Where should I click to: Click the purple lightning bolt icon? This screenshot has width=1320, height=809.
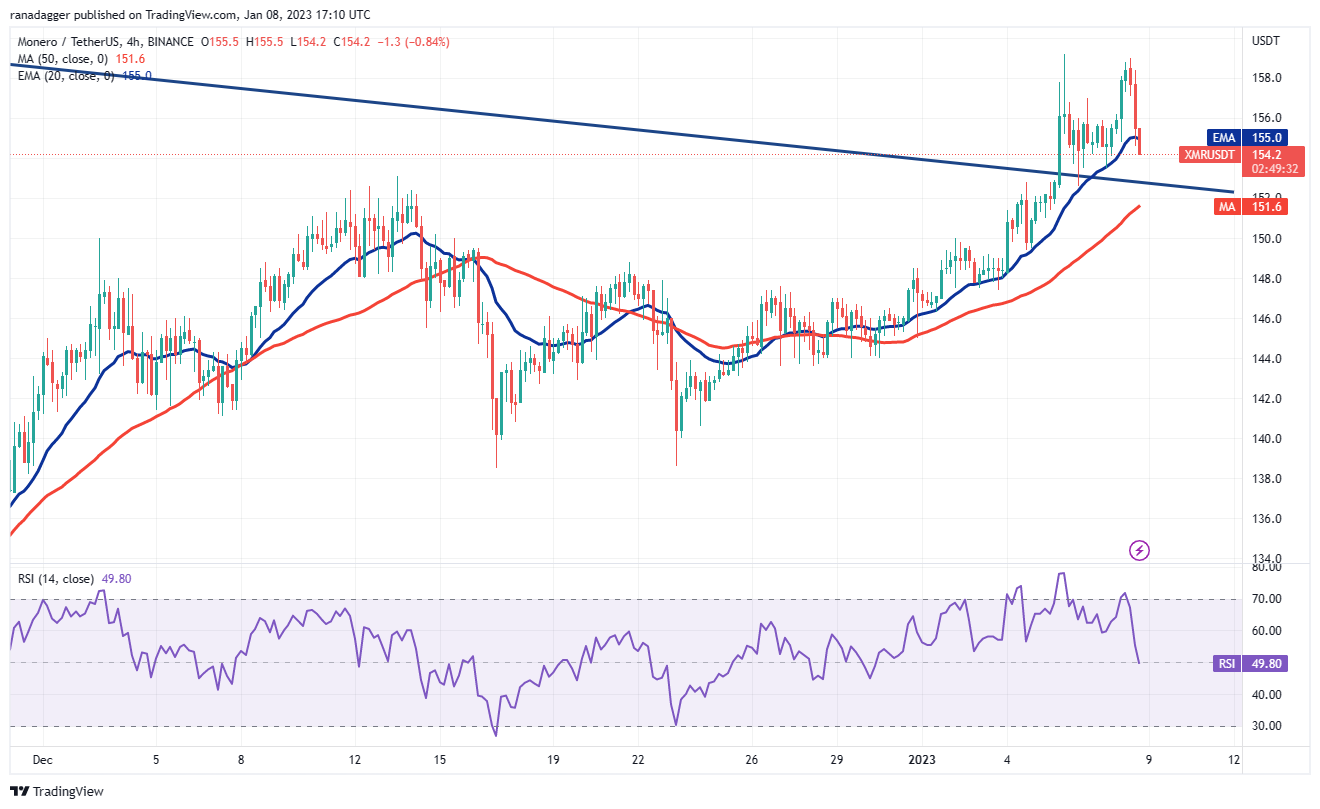point(1139,550)
